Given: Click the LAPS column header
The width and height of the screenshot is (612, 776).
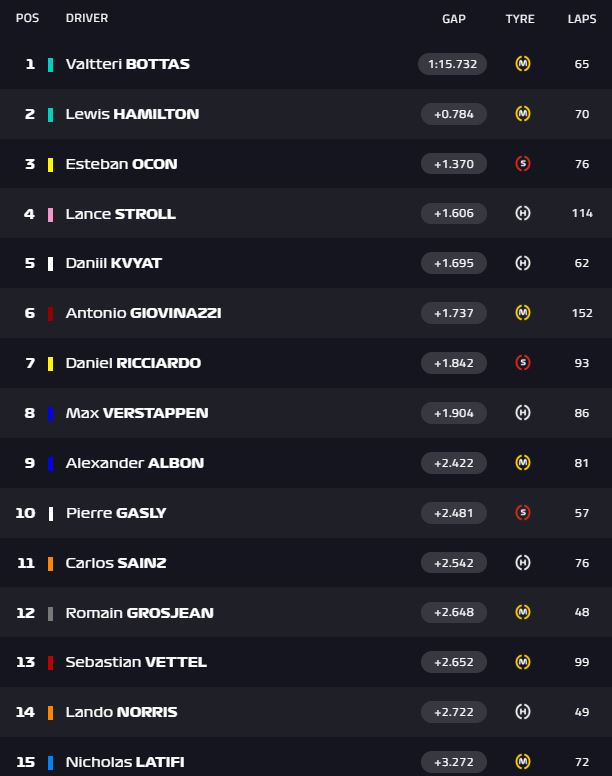Looking at the screenshot, I should 582,19.
